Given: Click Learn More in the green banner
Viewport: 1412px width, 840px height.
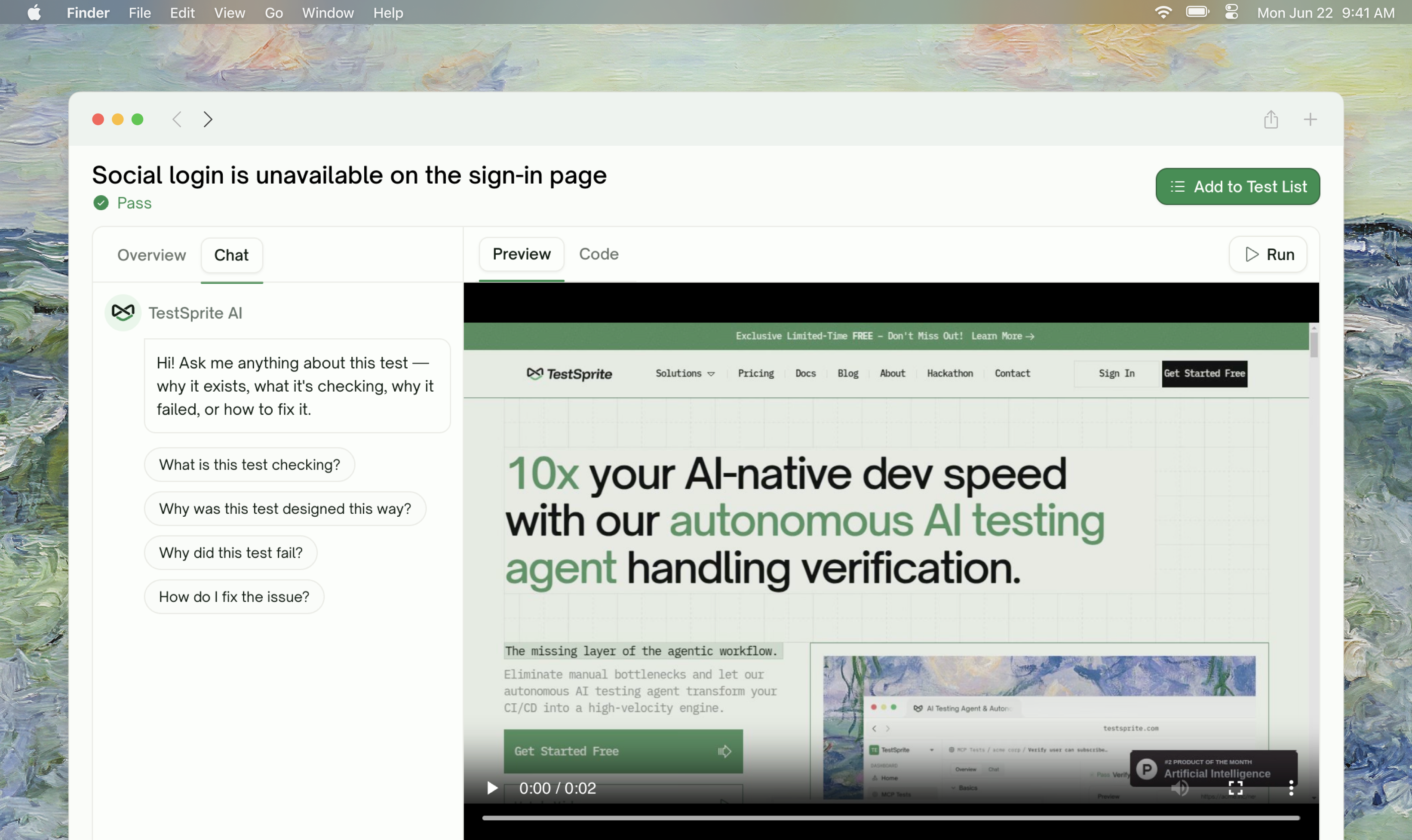Looking at the screenshot, I should tap(1003, 336).
